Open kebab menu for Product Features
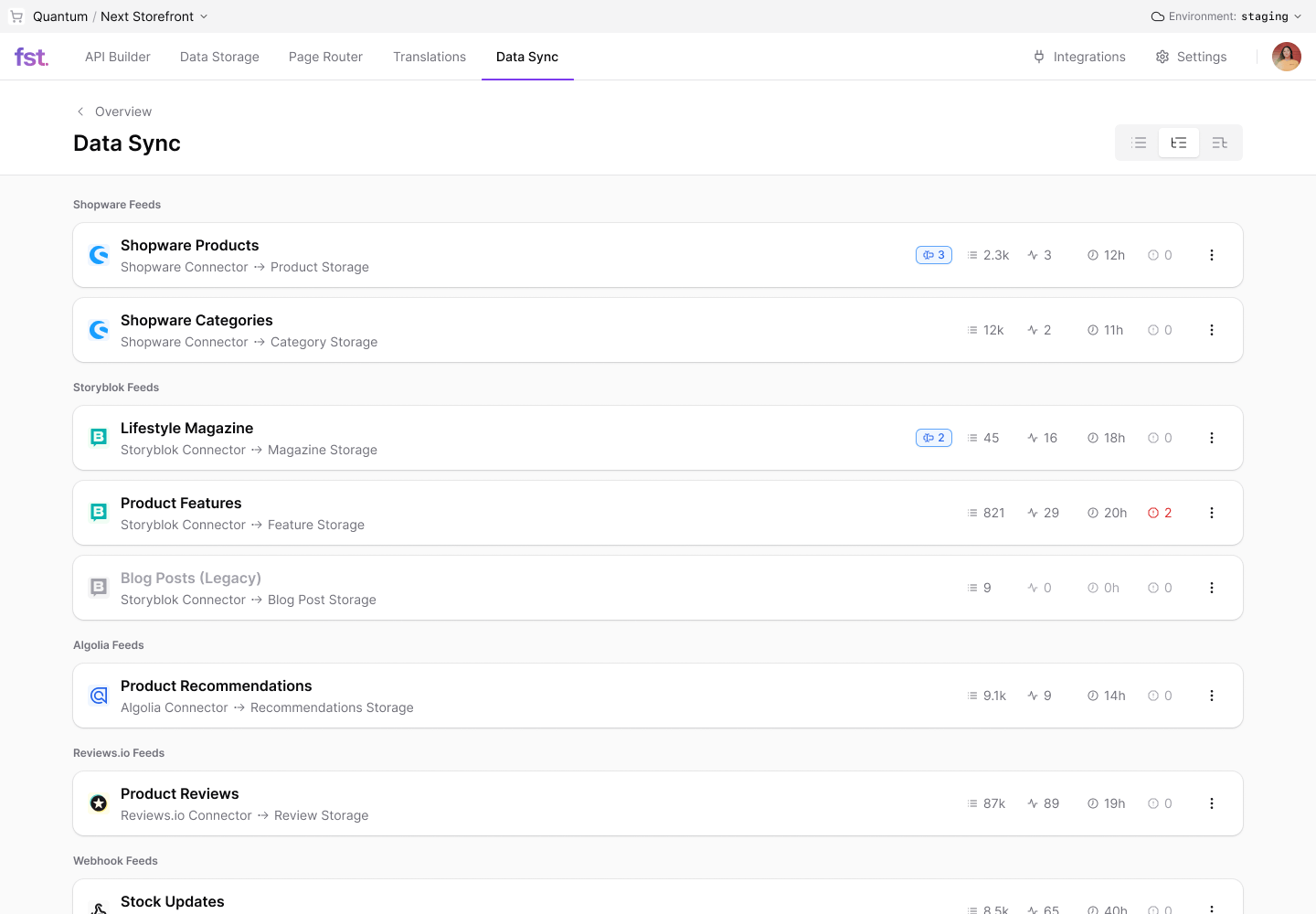Screen dimensions: 1316x914 1212,513
